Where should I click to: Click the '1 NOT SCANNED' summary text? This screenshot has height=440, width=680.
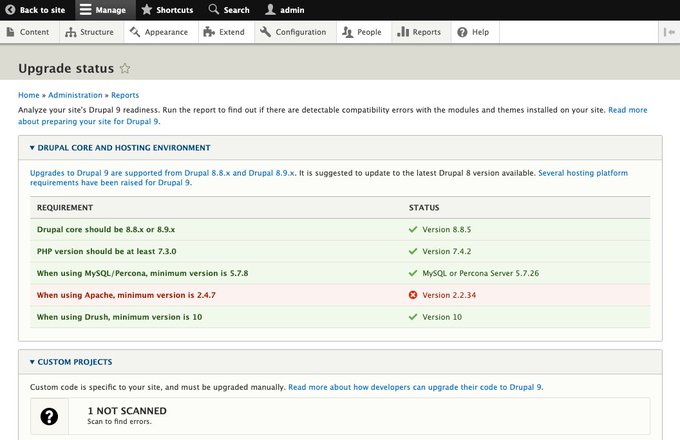tap(127, 411)
